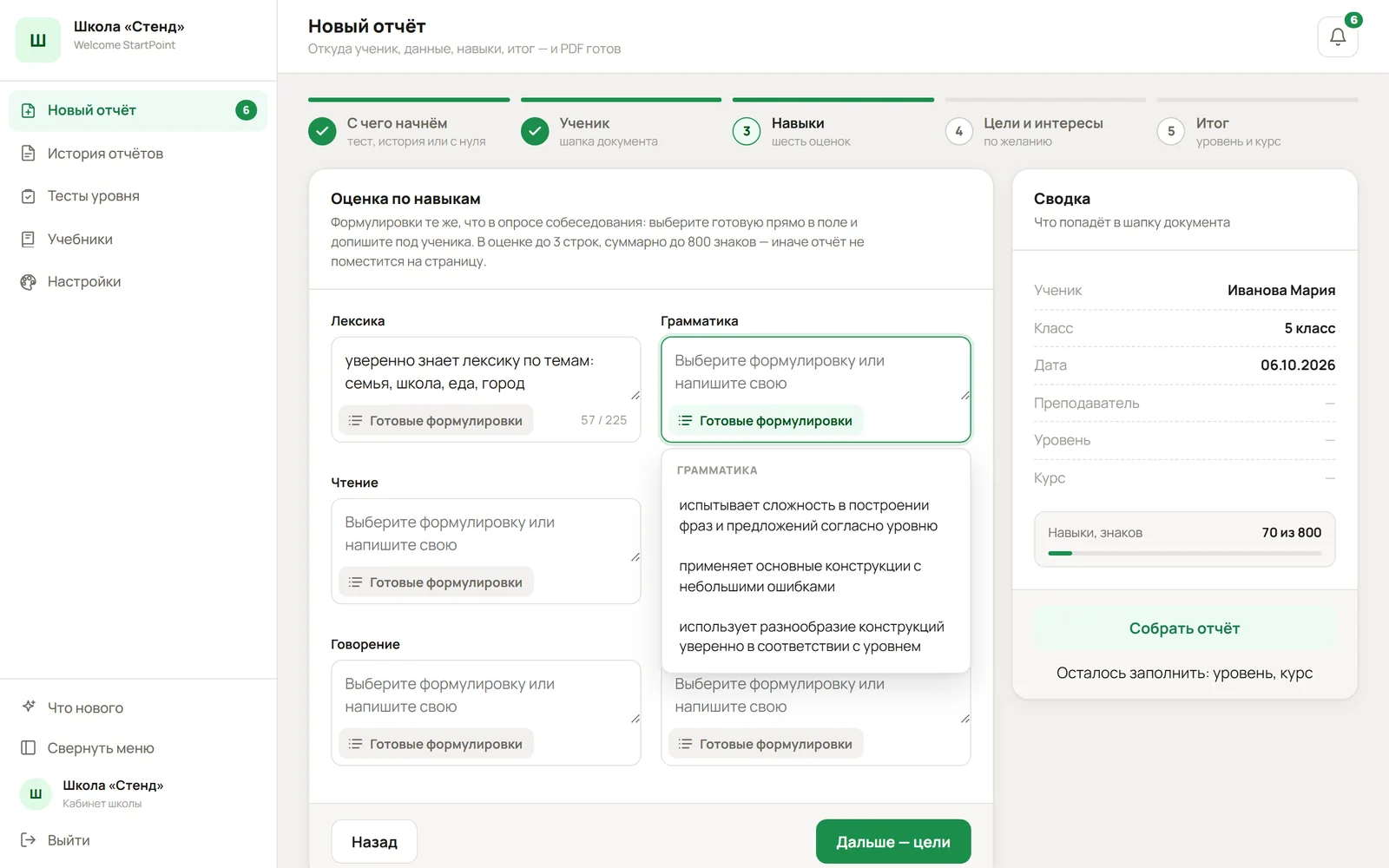
Task: Collapse Готовые формулировки for Грамматика
Action: click(766, 420)
